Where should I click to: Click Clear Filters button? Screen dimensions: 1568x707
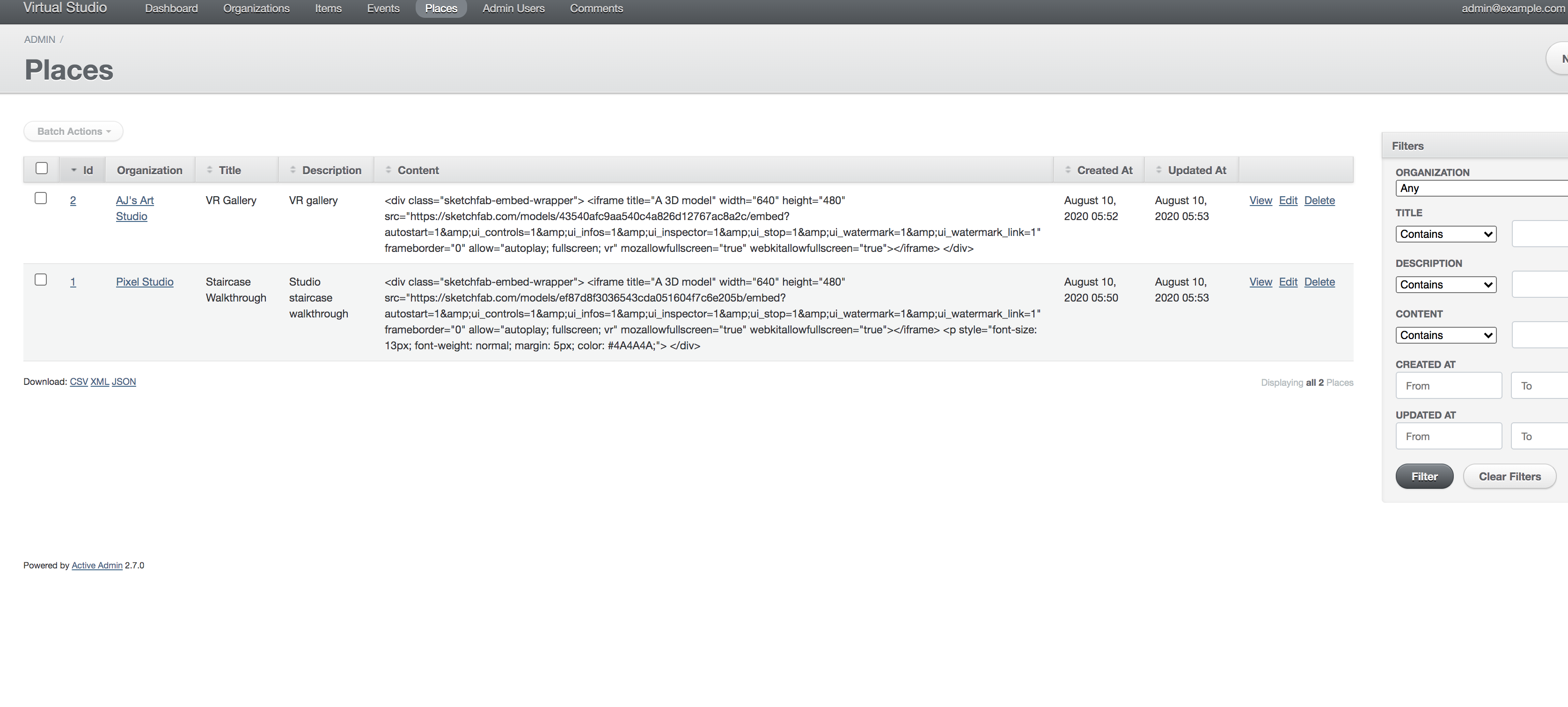(1509, 476)
